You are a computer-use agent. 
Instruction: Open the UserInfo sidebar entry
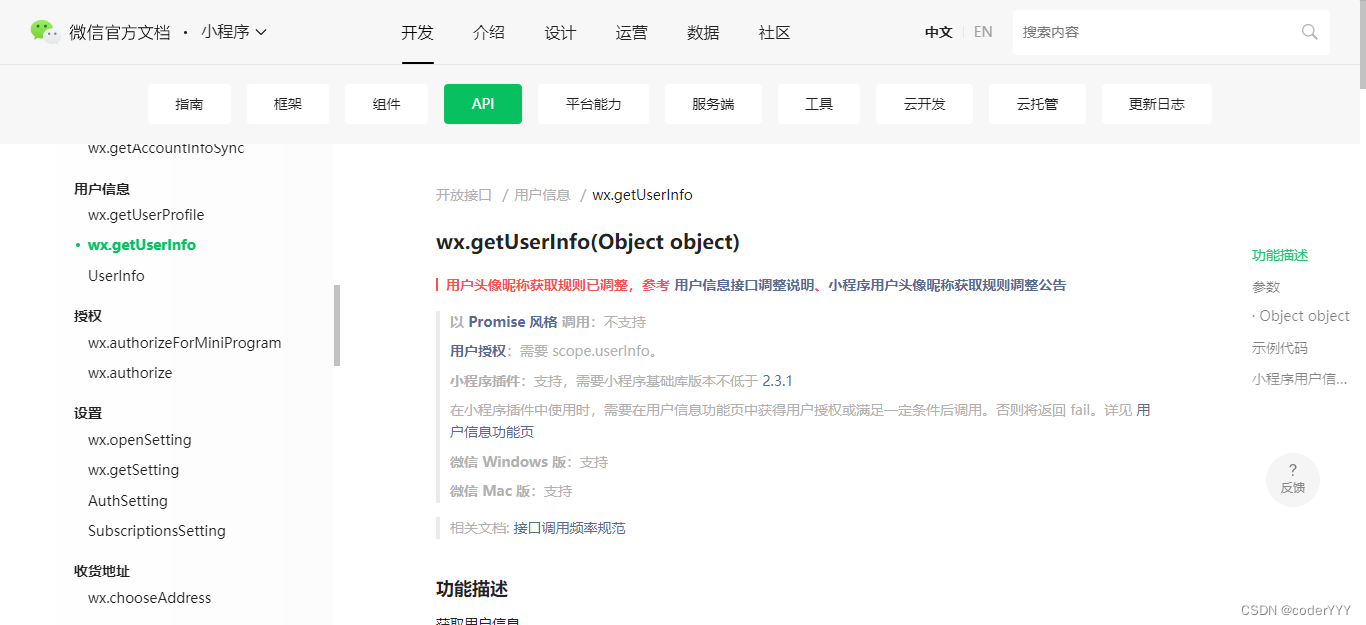point(115,275)
